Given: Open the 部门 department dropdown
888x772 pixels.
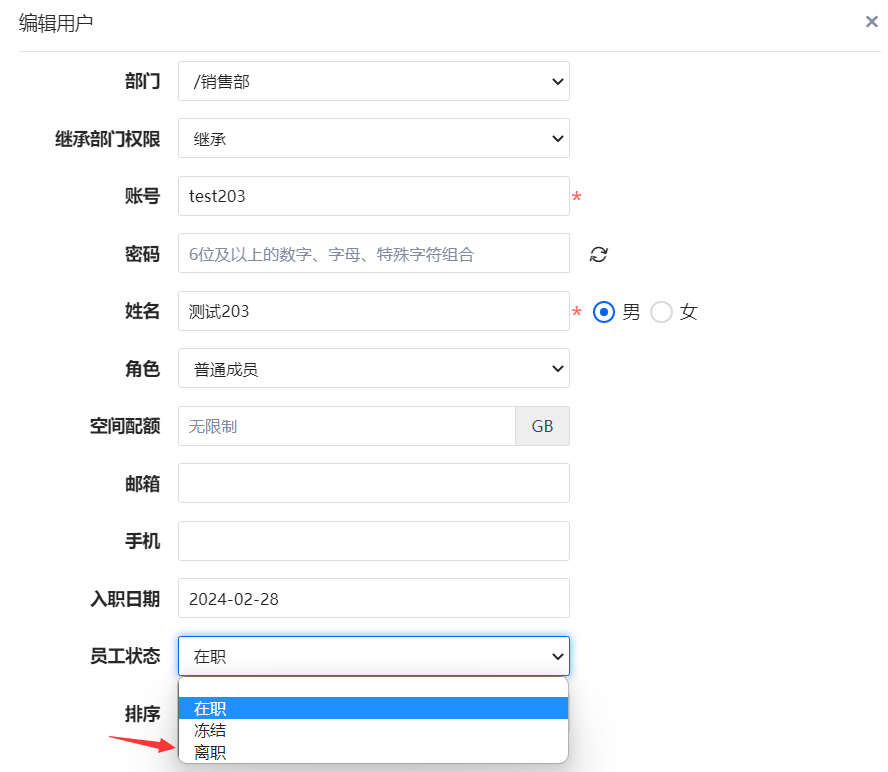Looking at the screenshot, I should (x=373, y=82).
